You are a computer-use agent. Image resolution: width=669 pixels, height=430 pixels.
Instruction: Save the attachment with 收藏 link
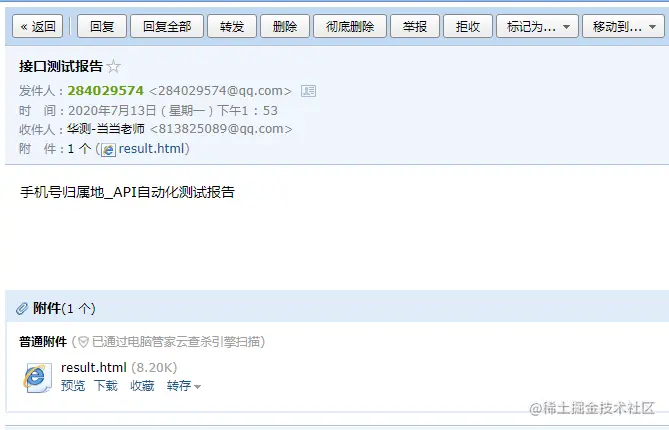click(142, 386)
